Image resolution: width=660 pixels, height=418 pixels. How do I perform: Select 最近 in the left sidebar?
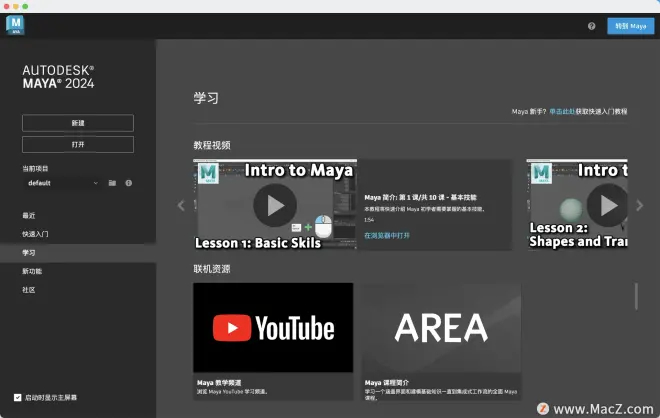(29, 216)
